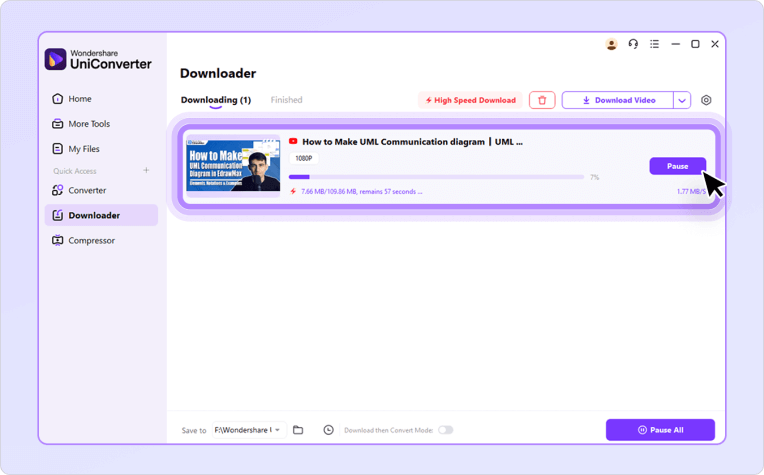Open the 1080P resolution tag
The height and width of the screenshot is (475, 764).
(303, 158)
